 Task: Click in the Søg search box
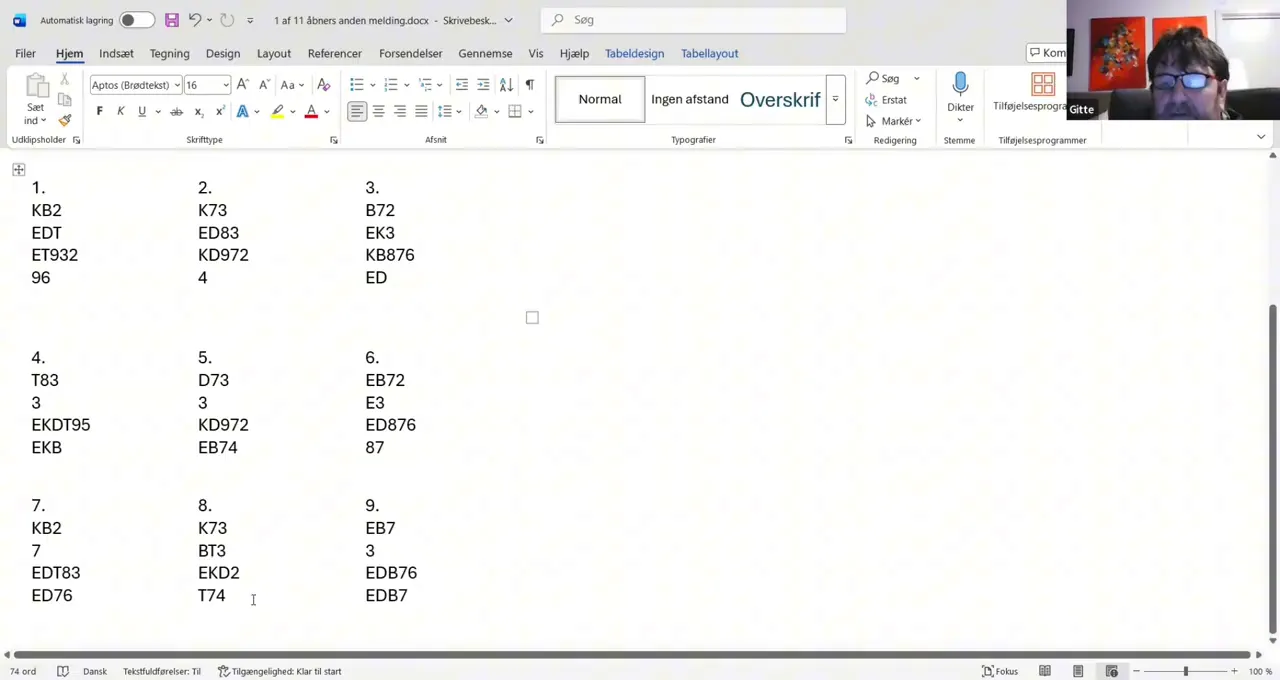[x=700, y=20]
